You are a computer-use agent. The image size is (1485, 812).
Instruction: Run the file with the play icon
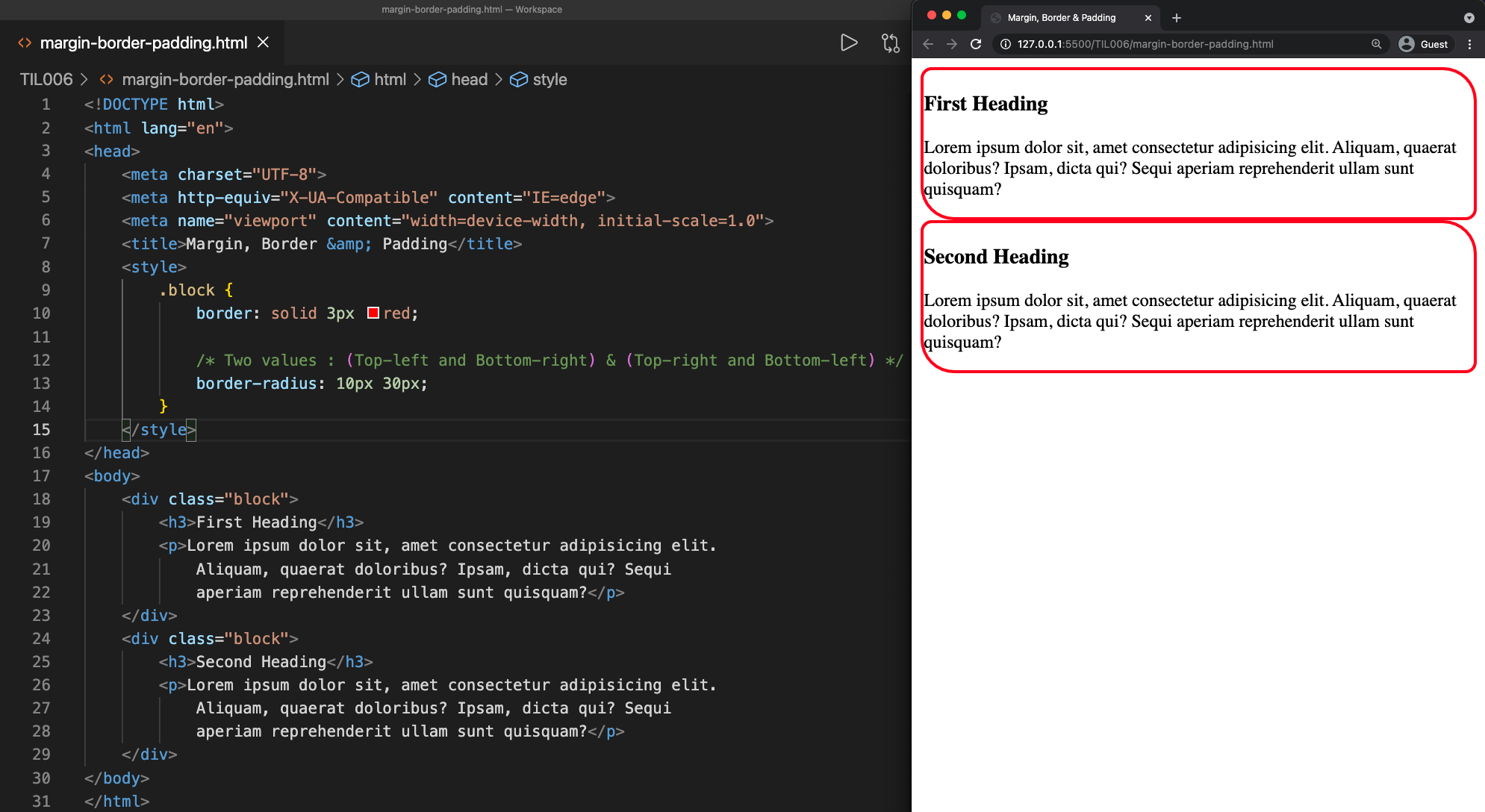click(x=848, y=43)
